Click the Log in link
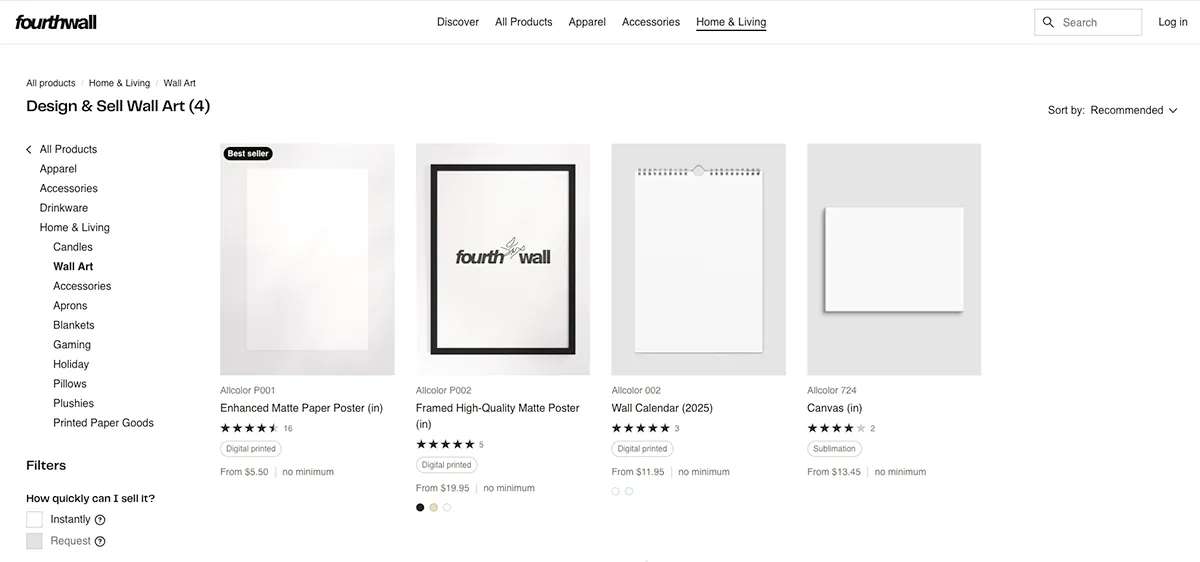Screen dimensions: 1200x562 (x=1172, y=22)
